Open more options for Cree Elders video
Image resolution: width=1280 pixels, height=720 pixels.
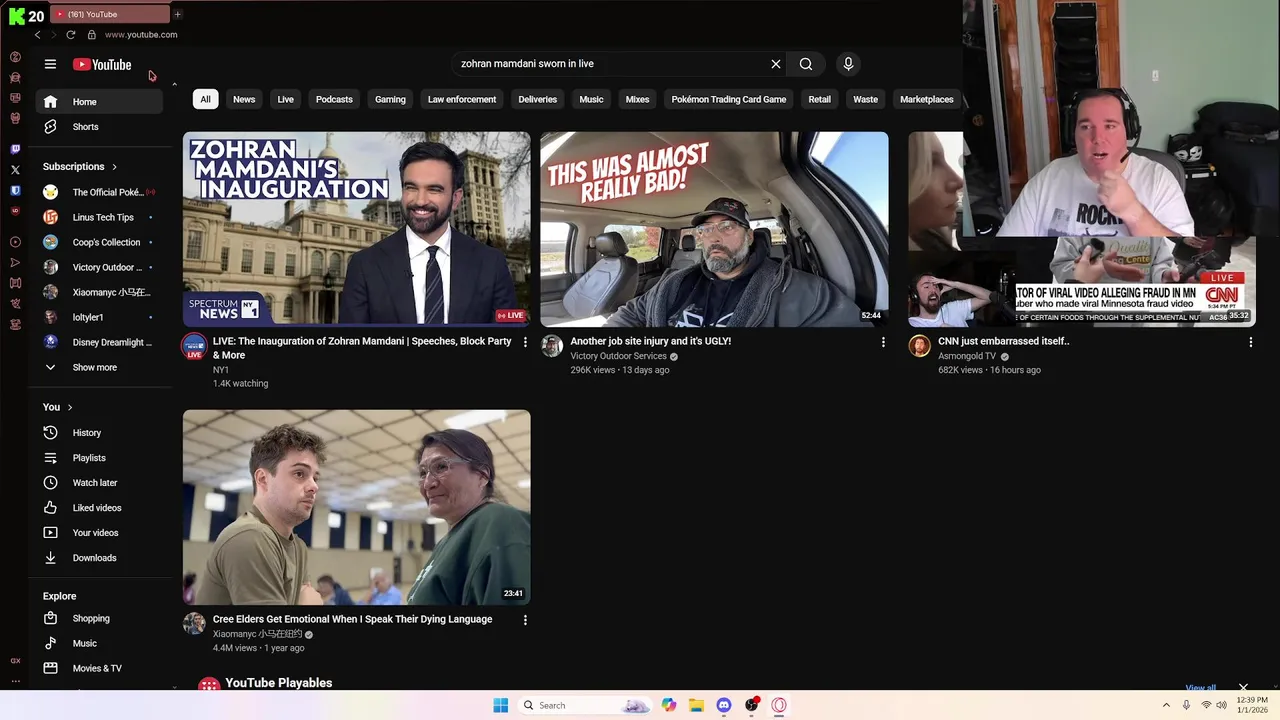coord(525,620)
